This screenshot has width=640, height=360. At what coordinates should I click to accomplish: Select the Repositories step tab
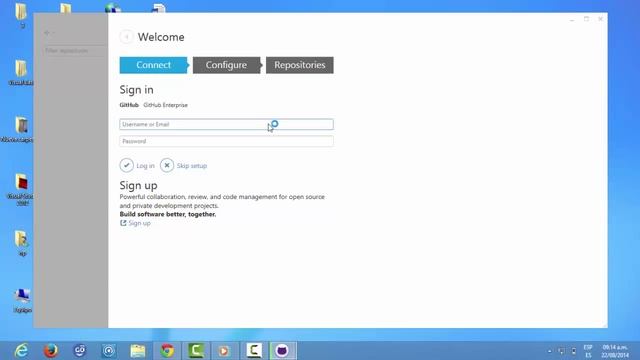click(x=300, y=65)
